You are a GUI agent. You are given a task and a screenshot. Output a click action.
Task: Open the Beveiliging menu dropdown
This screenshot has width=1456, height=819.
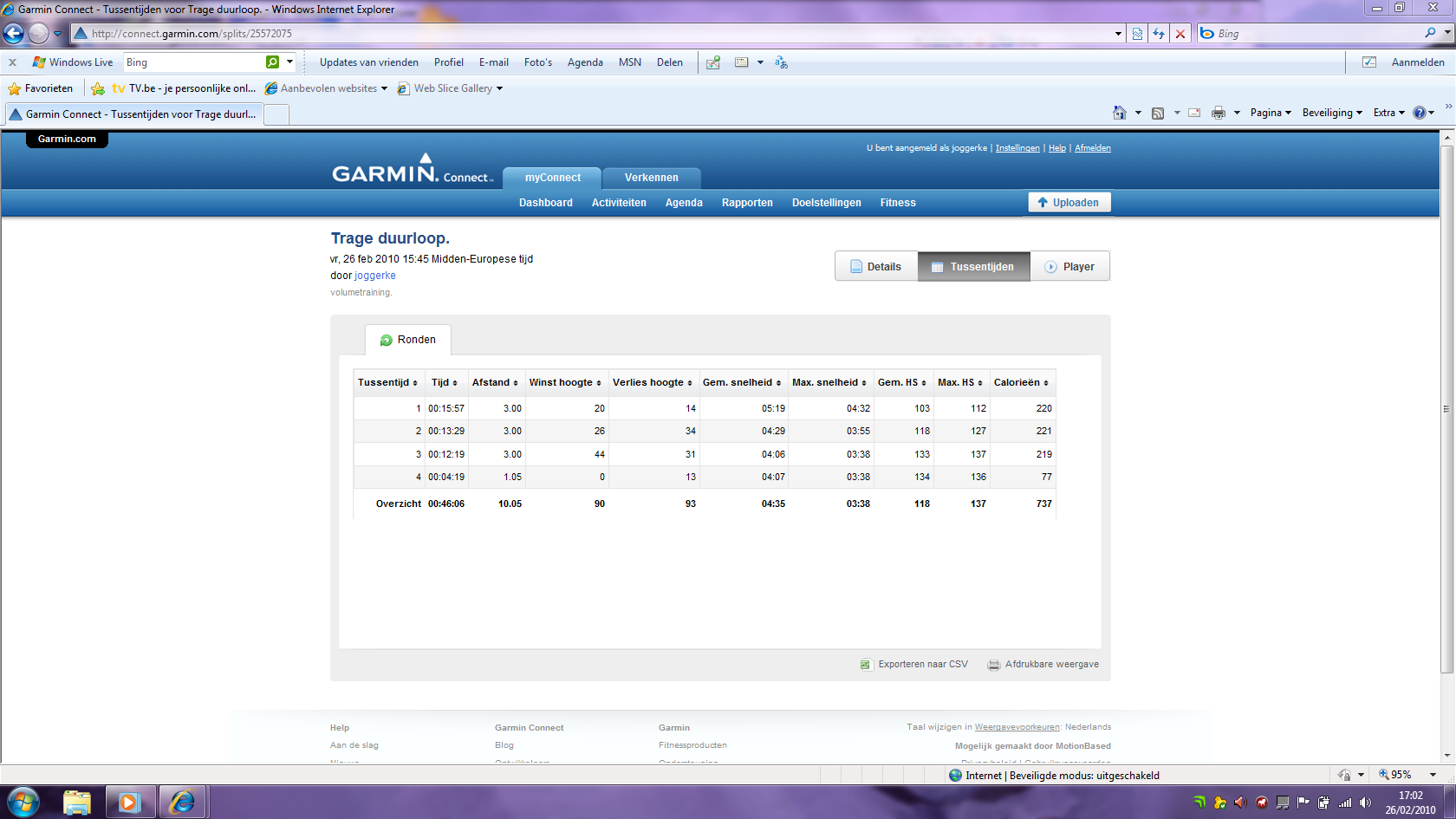1333,113
